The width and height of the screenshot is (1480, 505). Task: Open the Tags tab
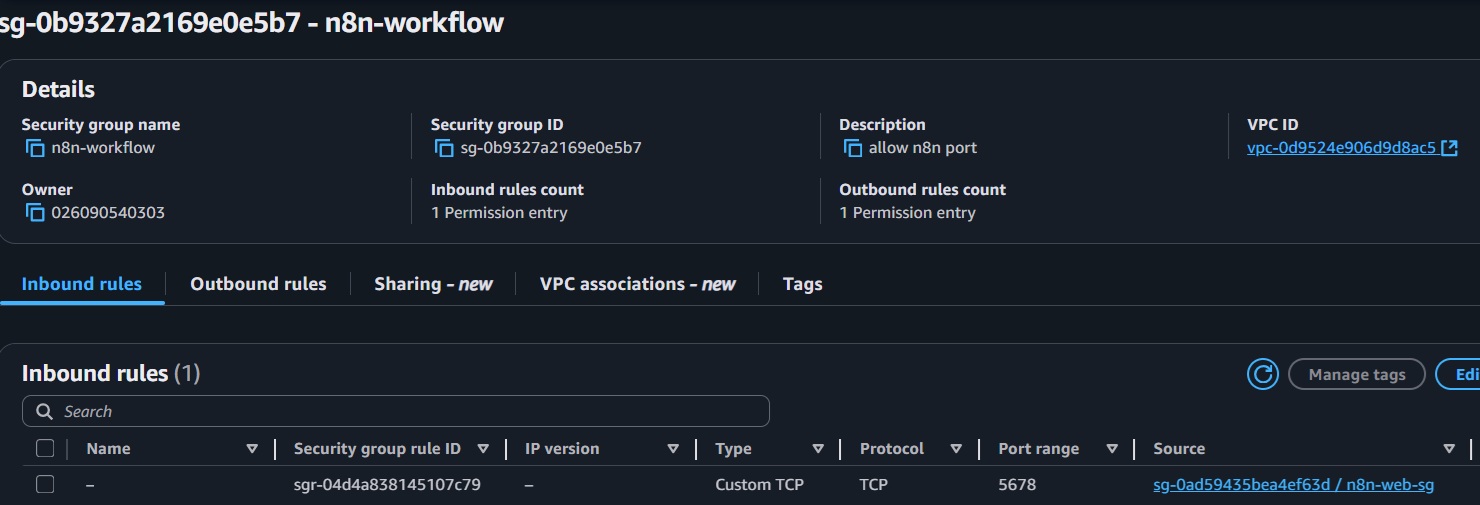tap(802, 284)
